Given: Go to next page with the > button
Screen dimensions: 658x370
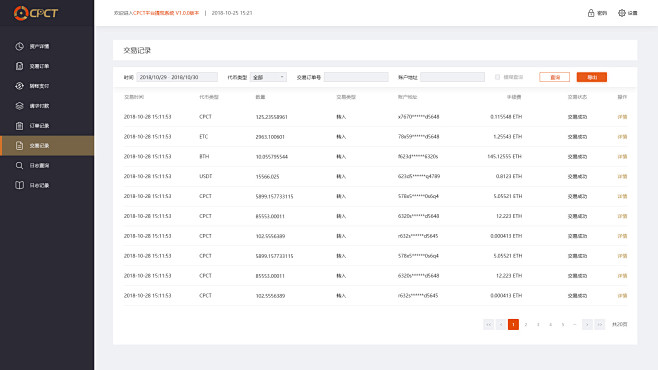Looking at the screenshot, I should pyautogui.click(x=587, y=324).
